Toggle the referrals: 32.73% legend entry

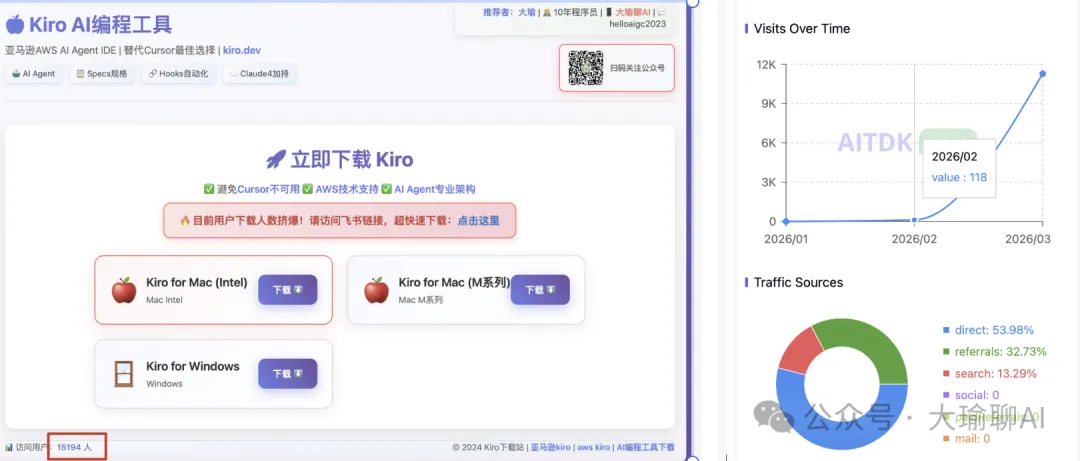coord(994,351)
